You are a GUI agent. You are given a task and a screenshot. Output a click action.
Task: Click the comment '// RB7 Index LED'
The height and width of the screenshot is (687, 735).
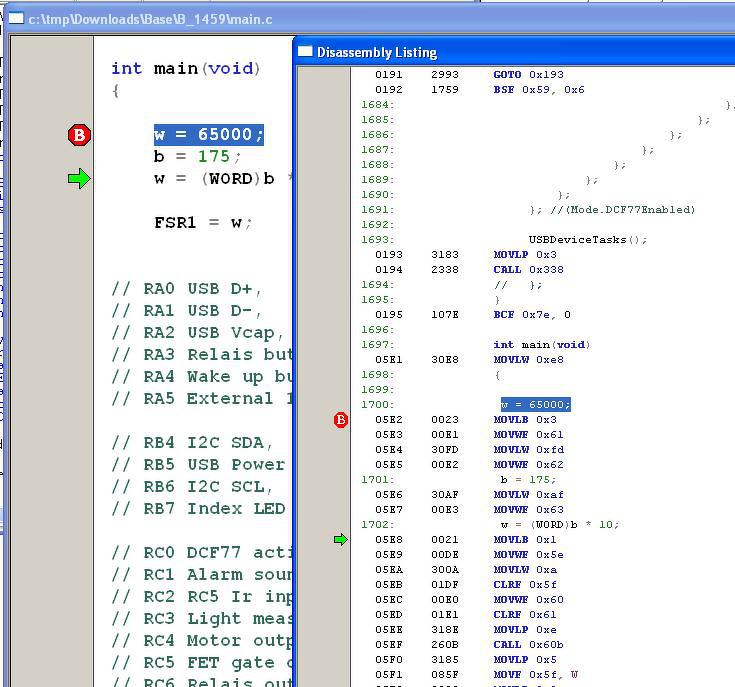(x=198, y=509)
